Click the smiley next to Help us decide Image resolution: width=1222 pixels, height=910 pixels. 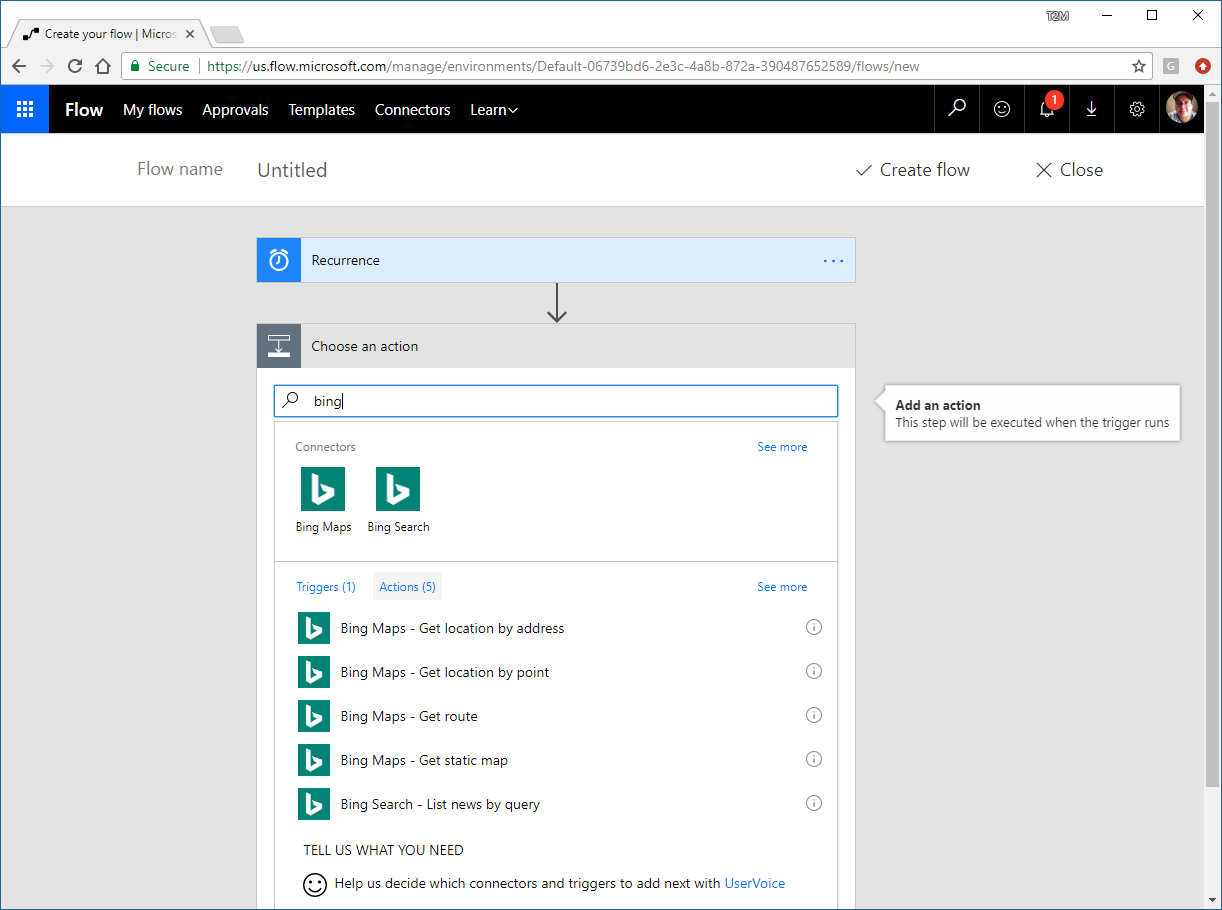pos(314,885)
